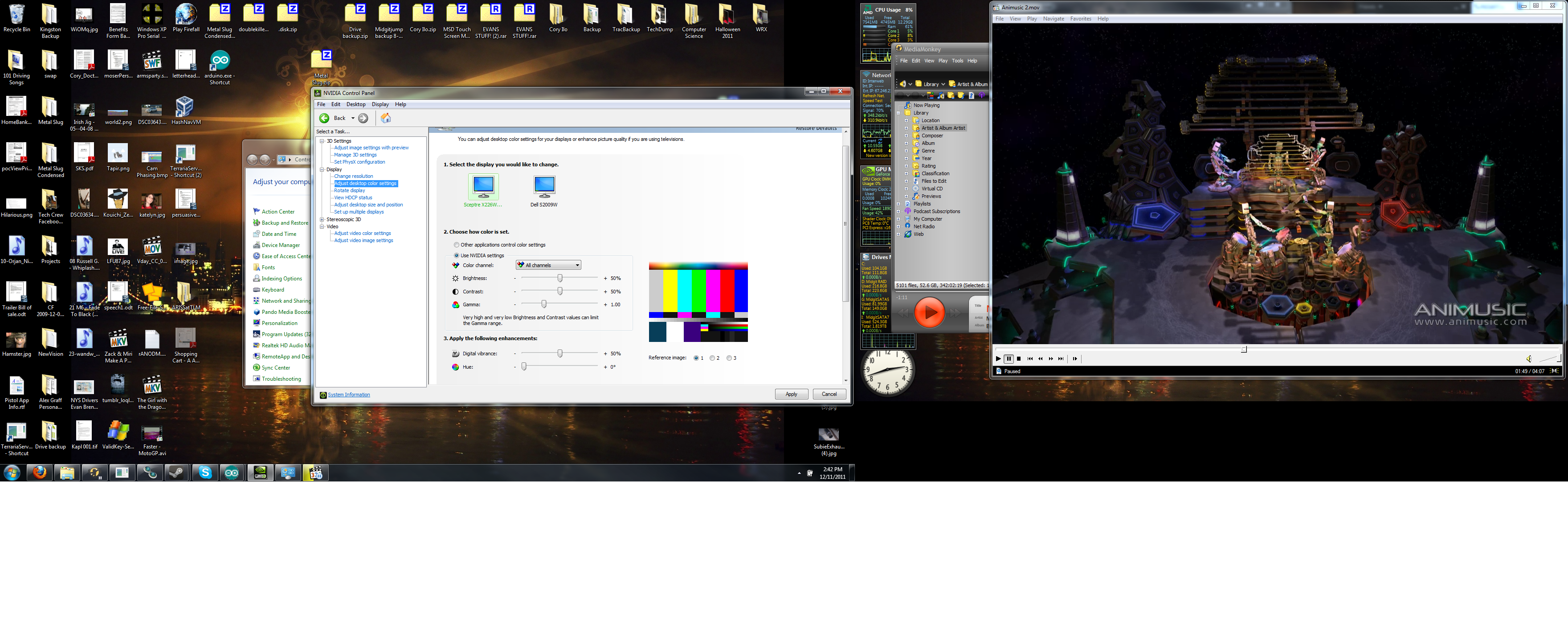Open the Play menu in MediaMonkey
The image size is (1568, 617).
tap(943, 61)
